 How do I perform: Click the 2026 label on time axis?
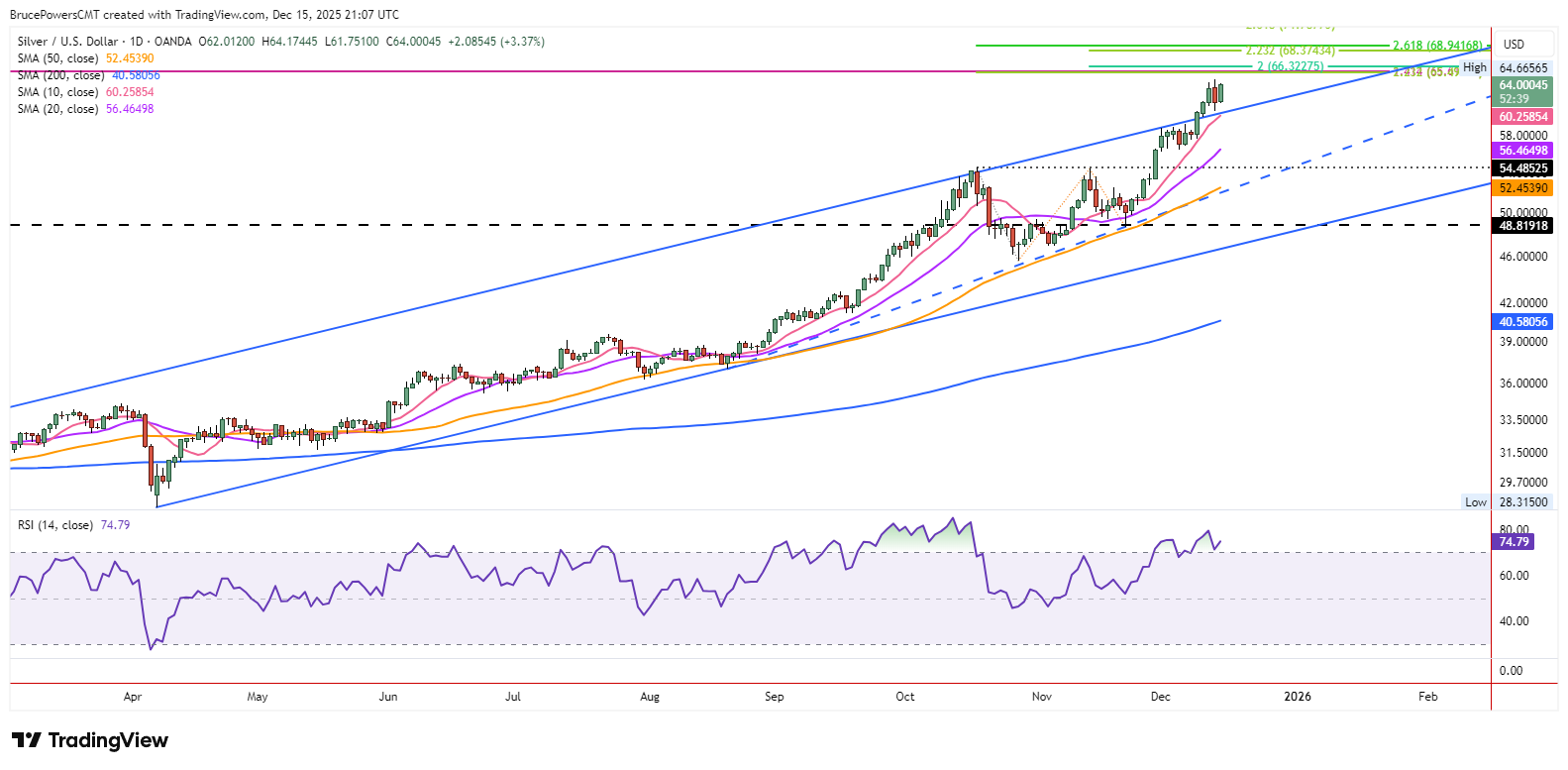pyautogui.click(x=1297, y=697)
